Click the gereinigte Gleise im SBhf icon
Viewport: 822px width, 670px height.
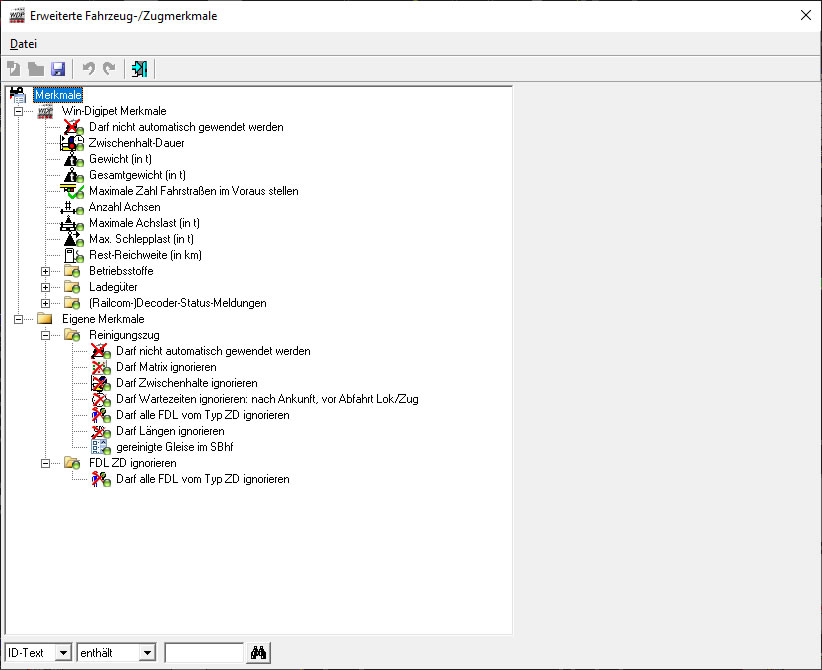99,447
